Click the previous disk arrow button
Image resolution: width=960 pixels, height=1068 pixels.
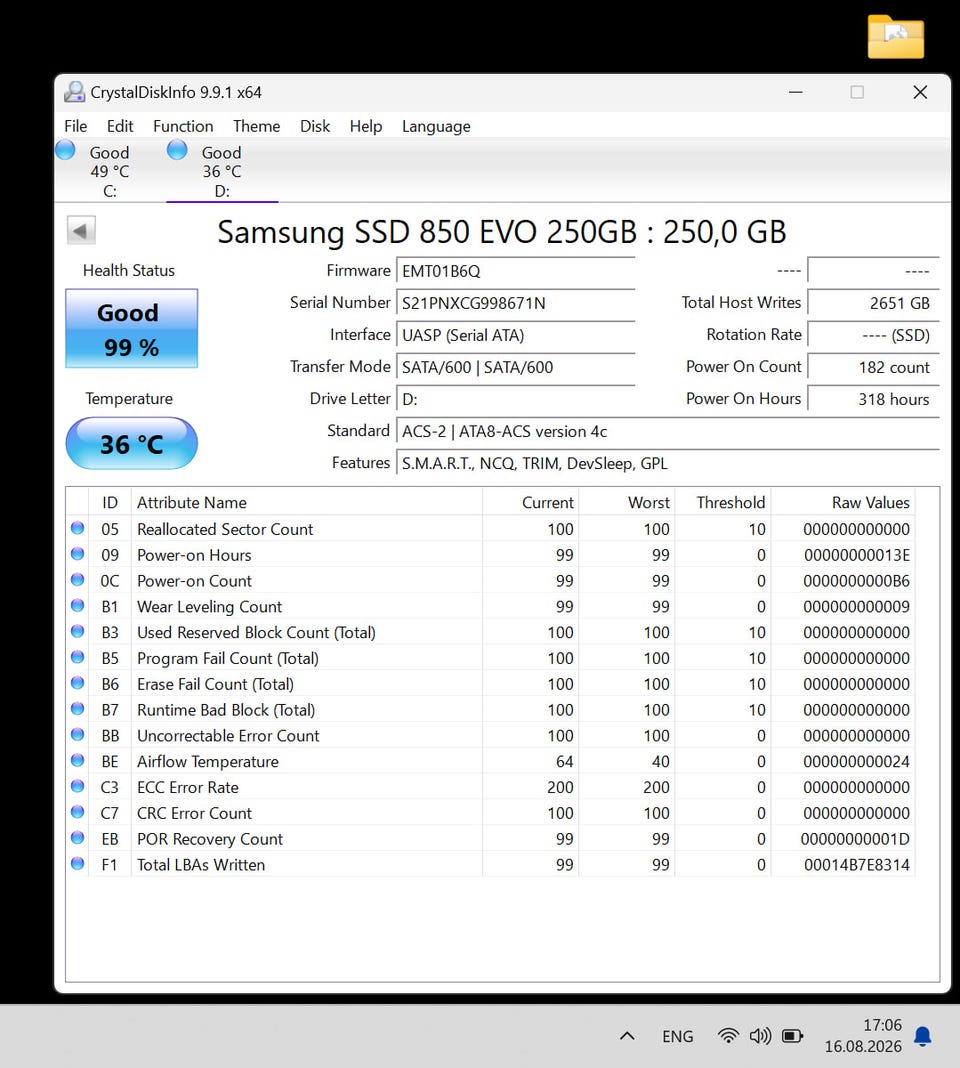81,230
